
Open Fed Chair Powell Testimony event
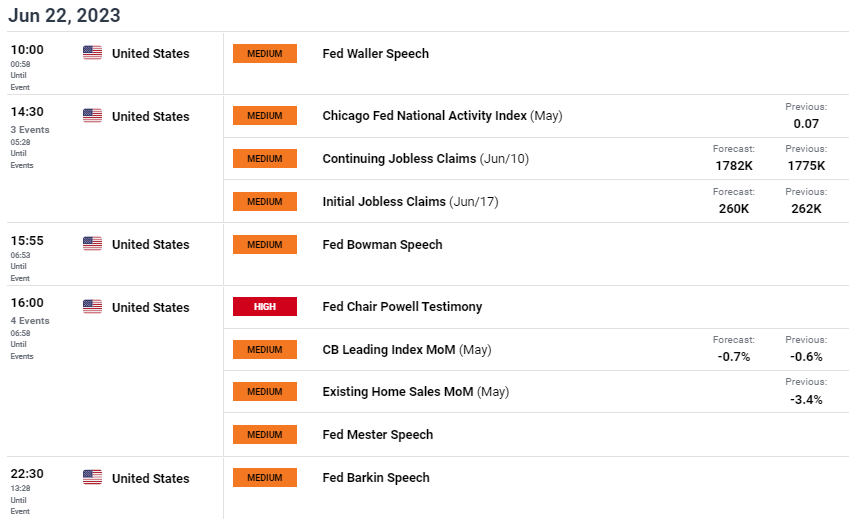(402, 307)
